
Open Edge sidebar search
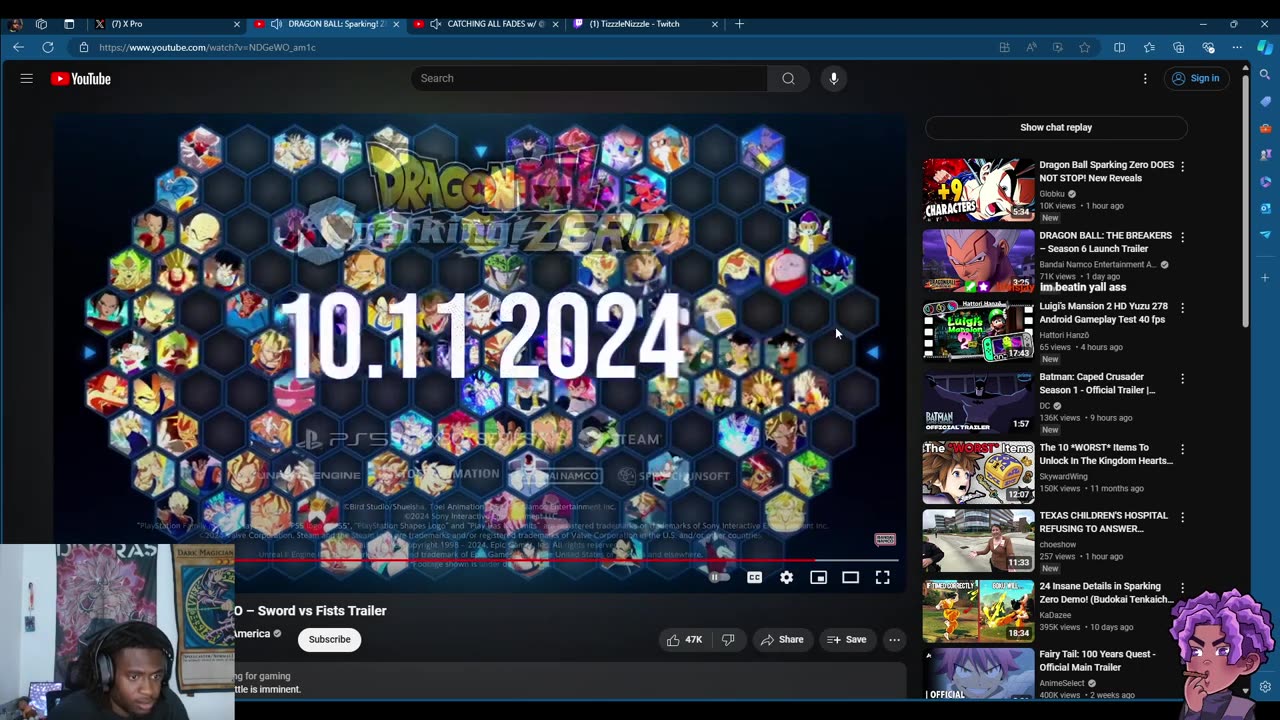coord(1265,75)
